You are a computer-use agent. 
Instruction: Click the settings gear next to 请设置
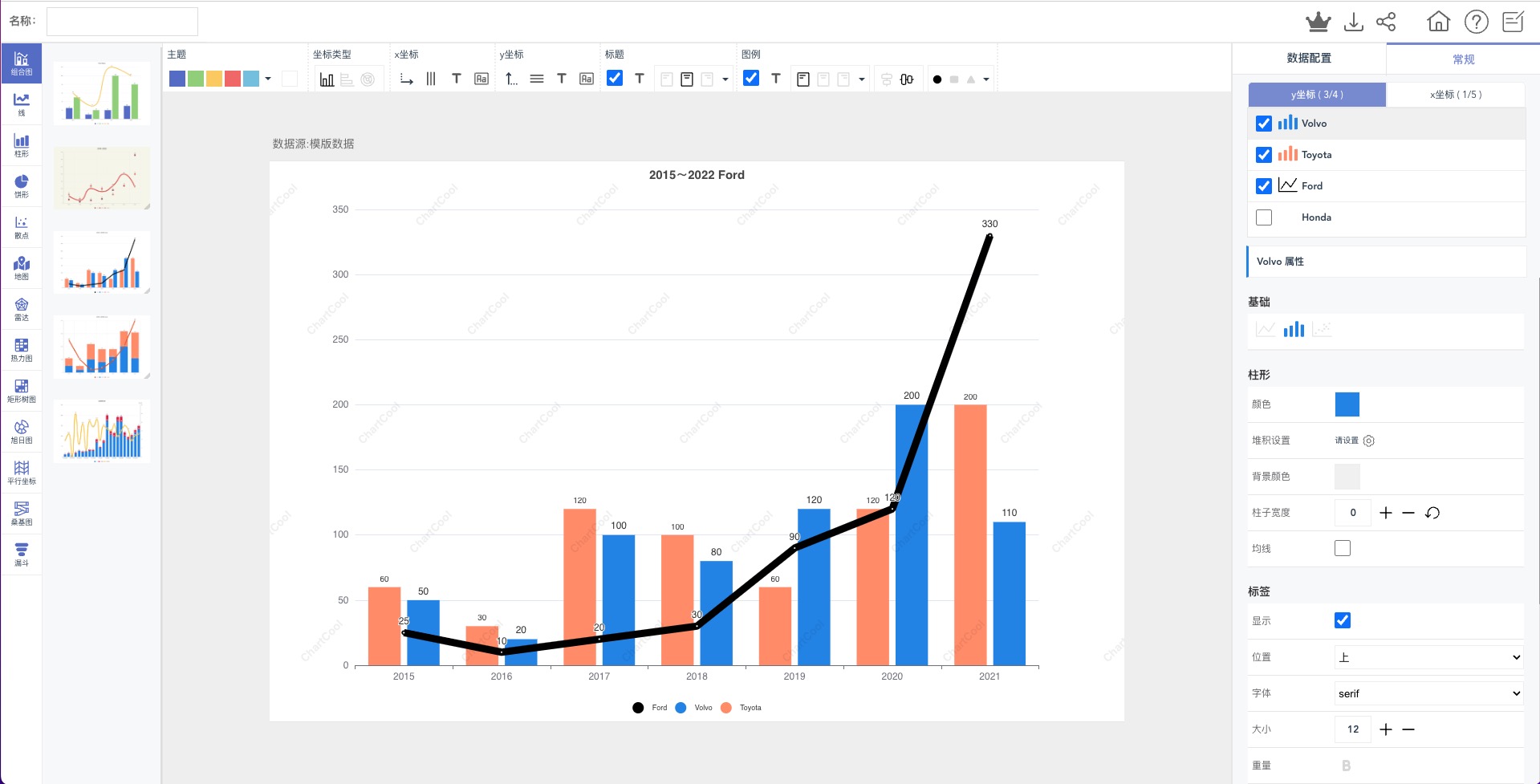(1369, 441)
